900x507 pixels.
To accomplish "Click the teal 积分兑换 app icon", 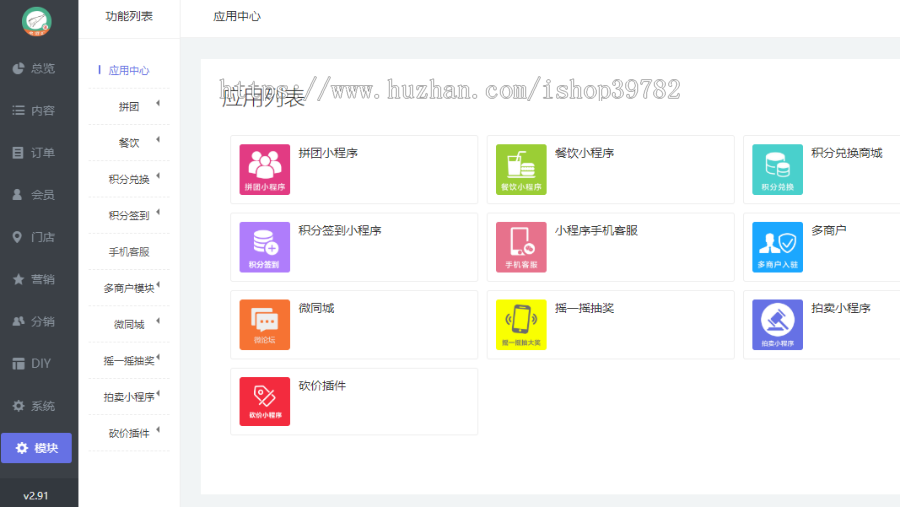I will pos(777,169).
